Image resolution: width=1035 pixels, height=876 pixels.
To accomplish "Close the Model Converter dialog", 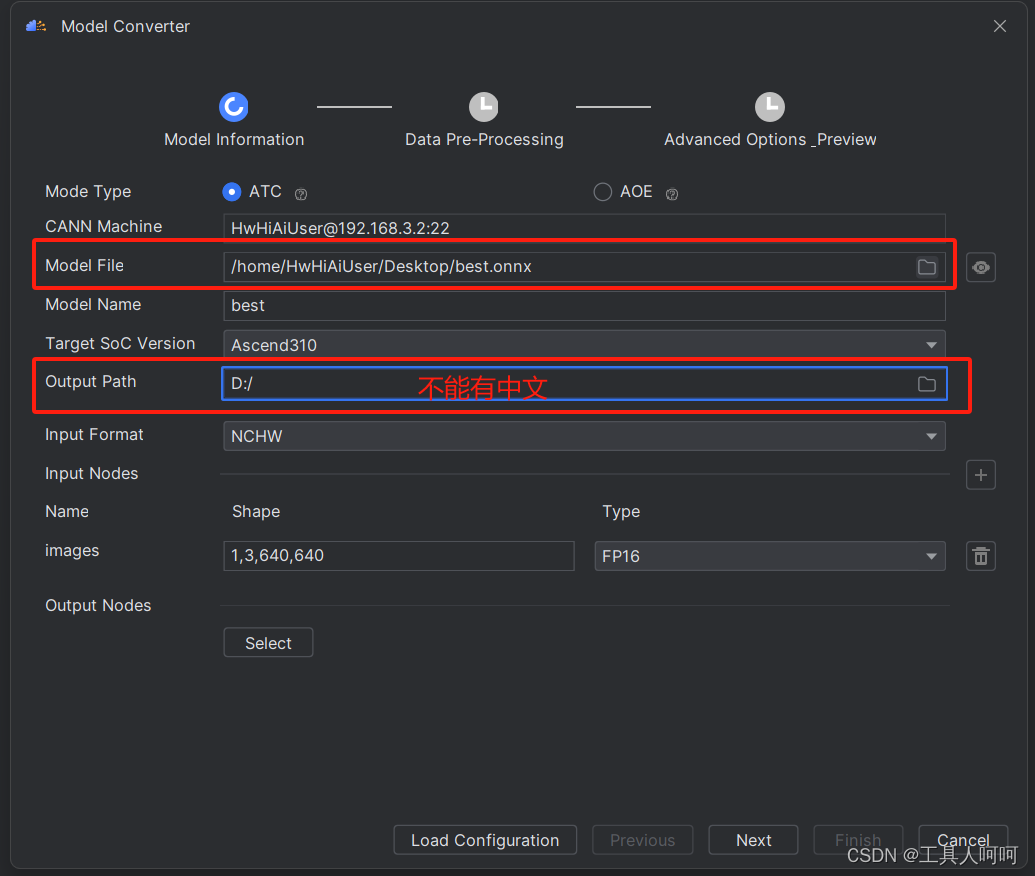I will coord(1000,26).
